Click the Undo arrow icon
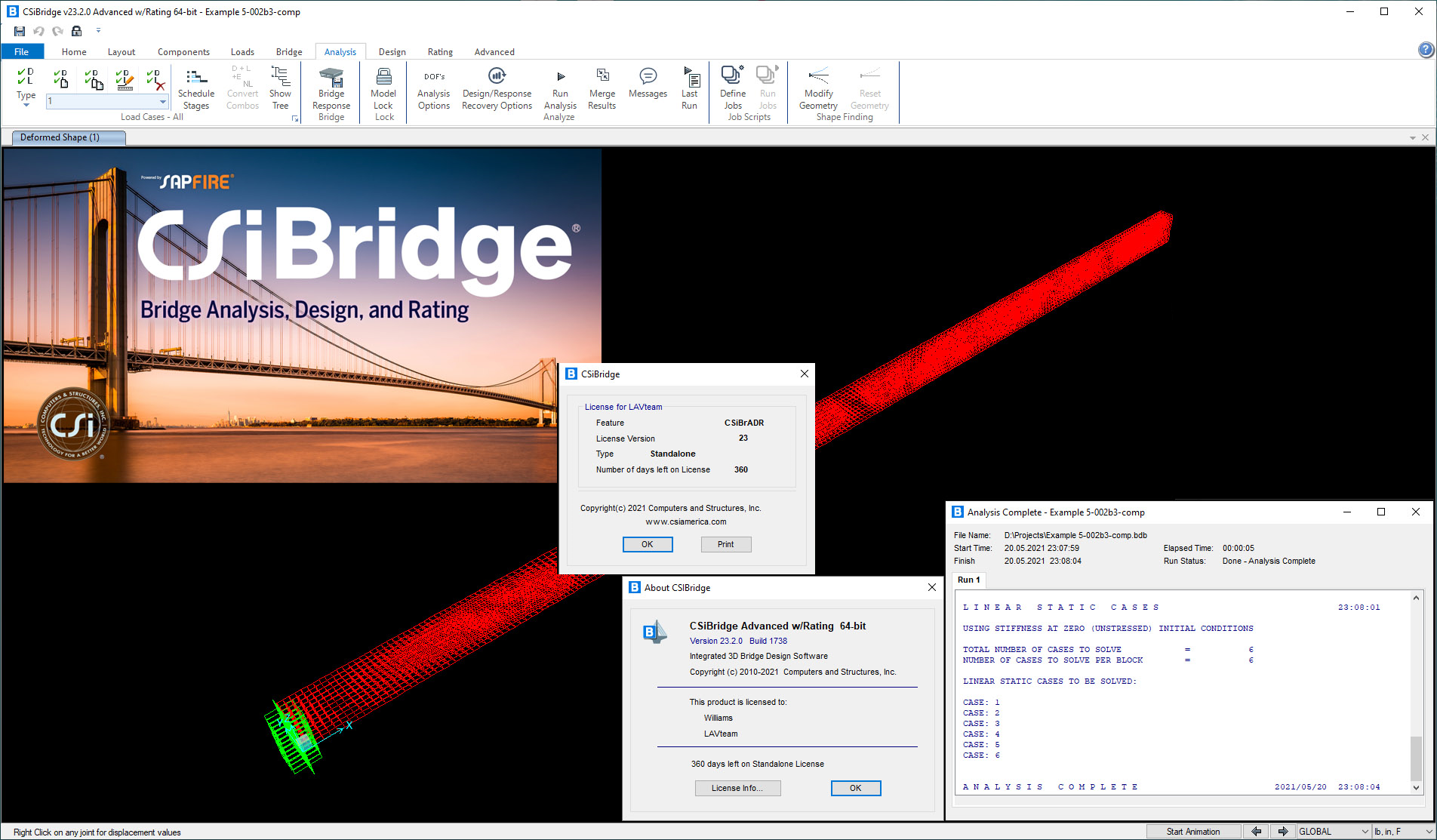Screen dimensions: 1437x840 tap(38, 31)
